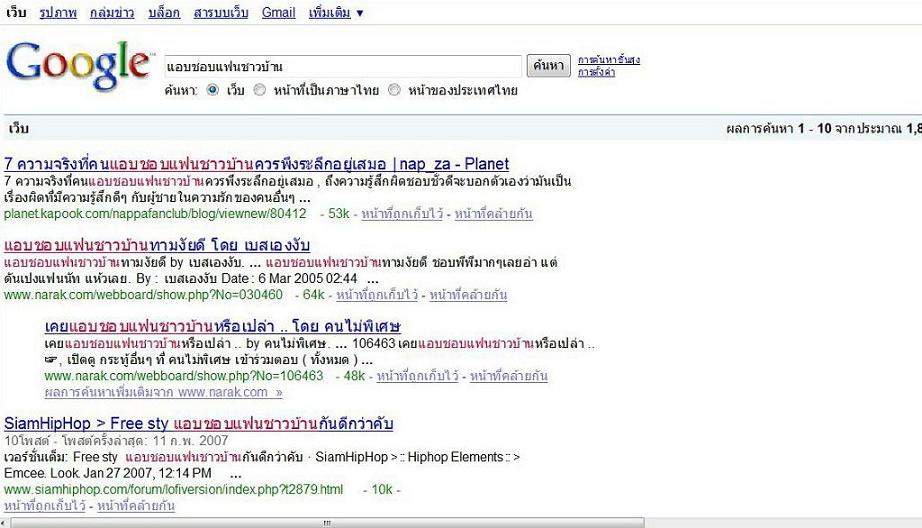Open similar pages for planet.kapook.com result

point(493,214)
